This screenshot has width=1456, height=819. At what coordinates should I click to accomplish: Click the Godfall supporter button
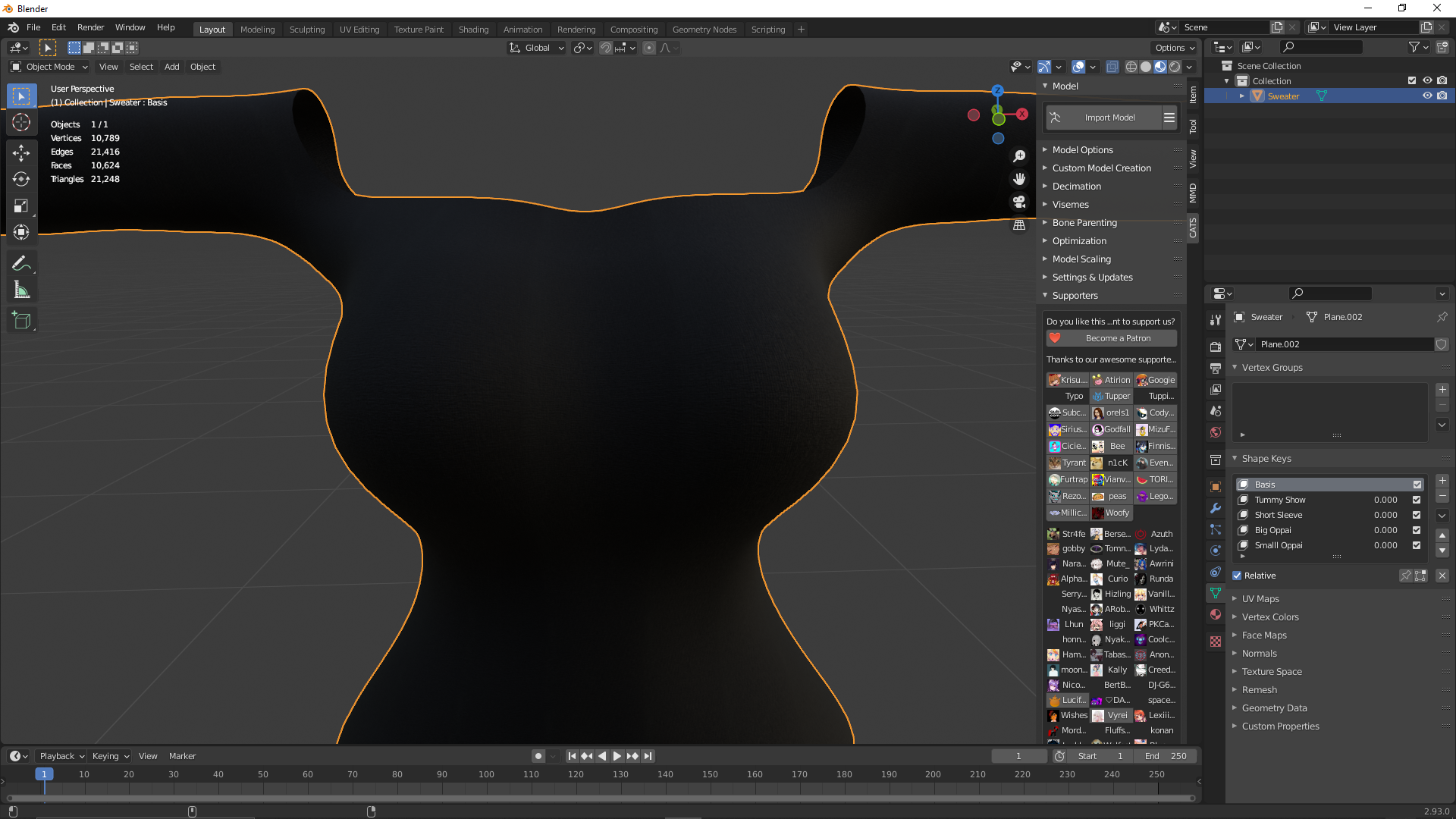(x=1112, y=429)
